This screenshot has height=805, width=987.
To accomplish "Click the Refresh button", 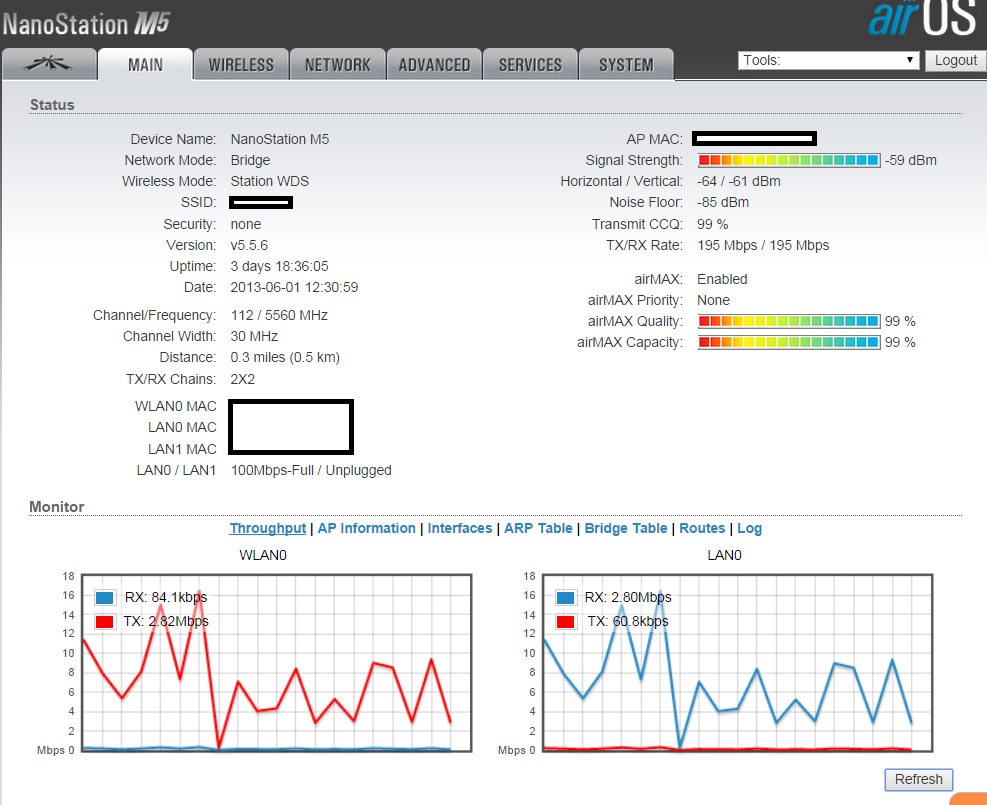I will (x=919, y=779).
